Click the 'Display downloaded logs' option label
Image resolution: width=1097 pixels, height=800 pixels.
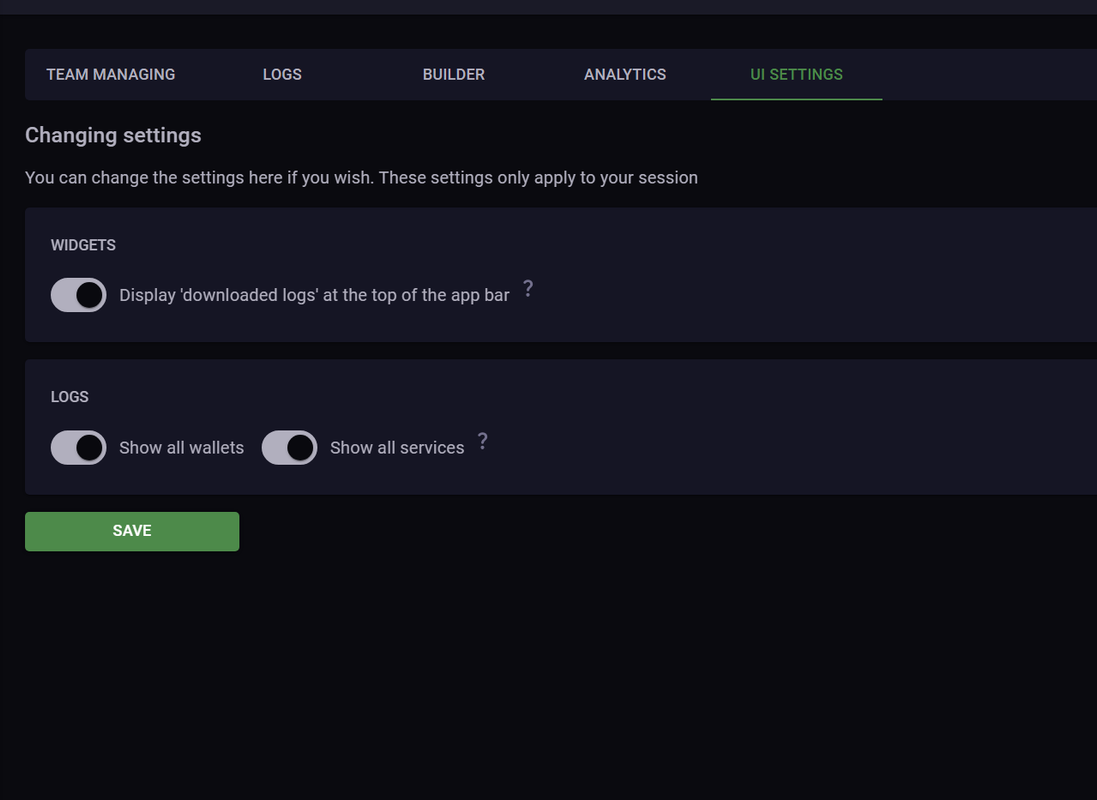[314, 295]
